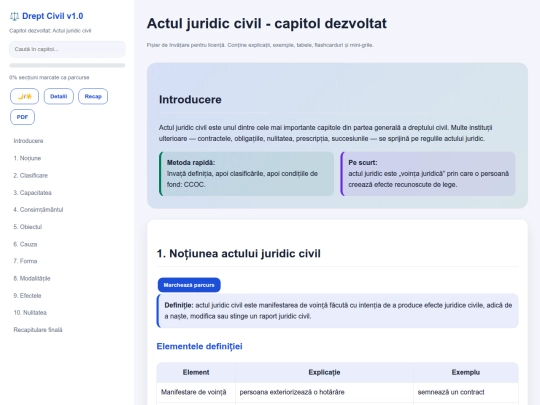Open sidebar section 10. Nulitatea

pos(30,313)
